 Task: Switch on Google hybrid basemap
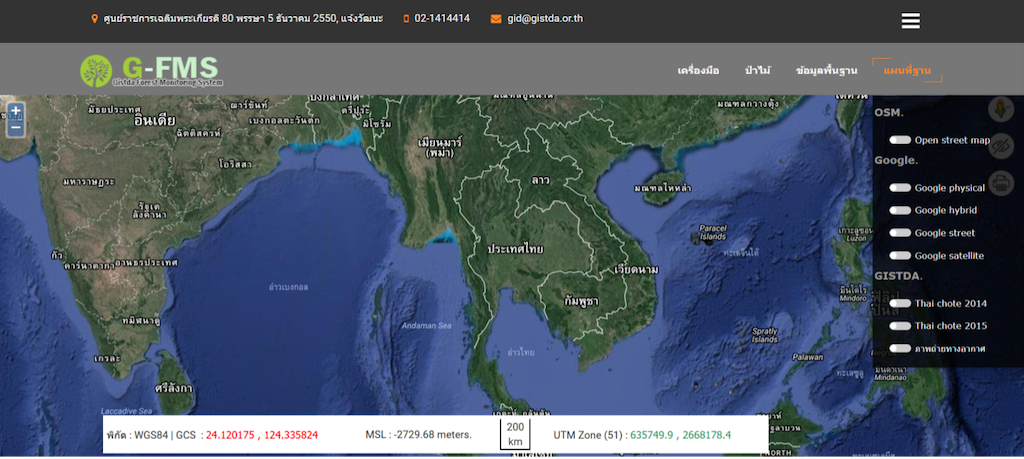pyautogui.click(x=900, y=211)
